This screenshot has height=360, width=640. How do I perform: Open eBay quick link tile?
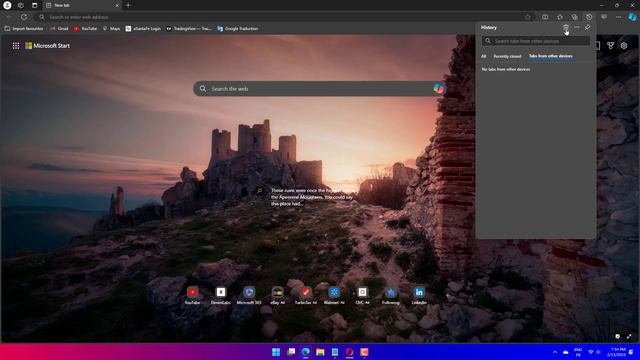tap(277, 295)
